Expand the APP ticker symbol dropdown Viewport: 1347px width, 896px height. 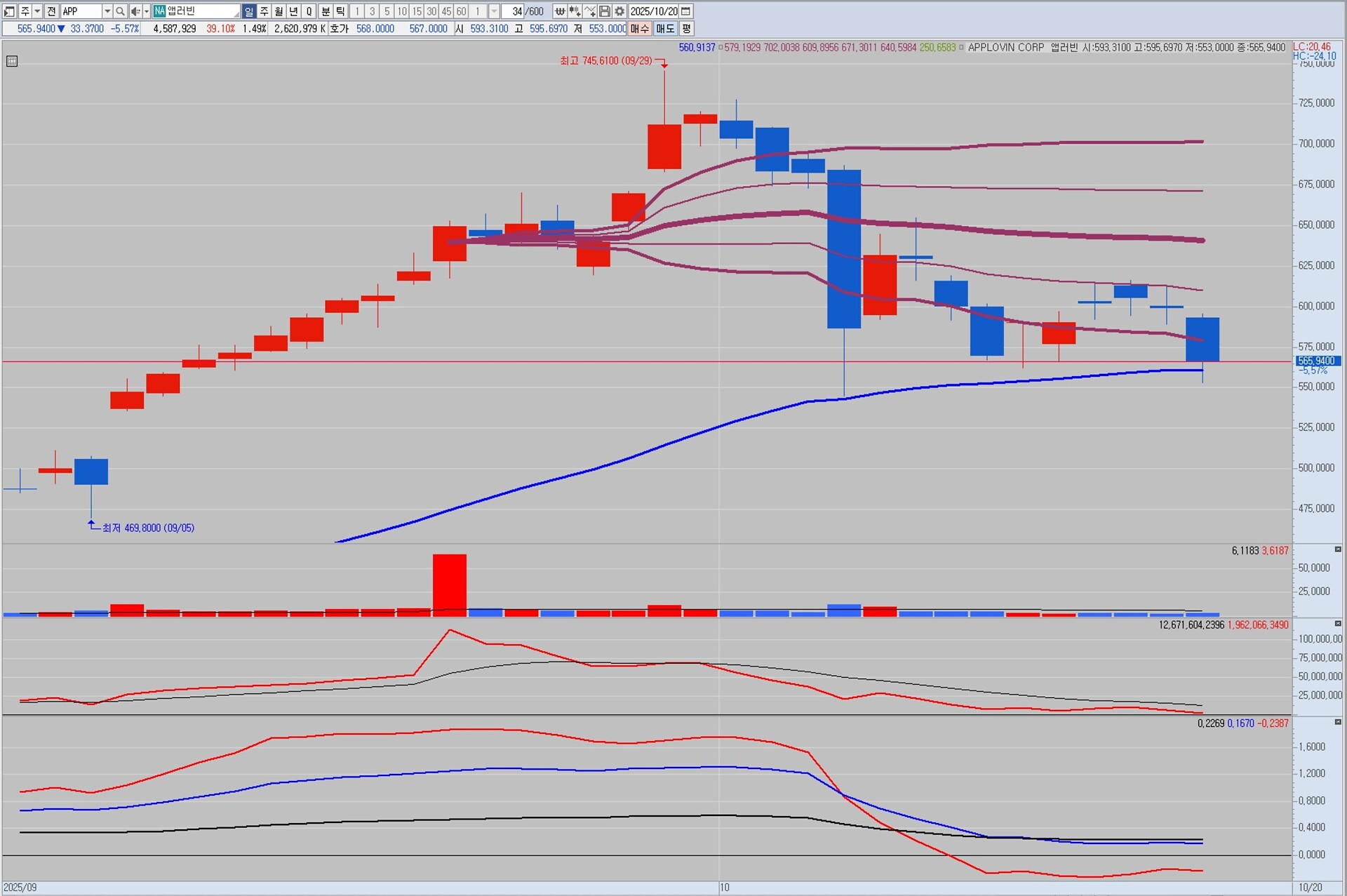click(x=107, y=11)
